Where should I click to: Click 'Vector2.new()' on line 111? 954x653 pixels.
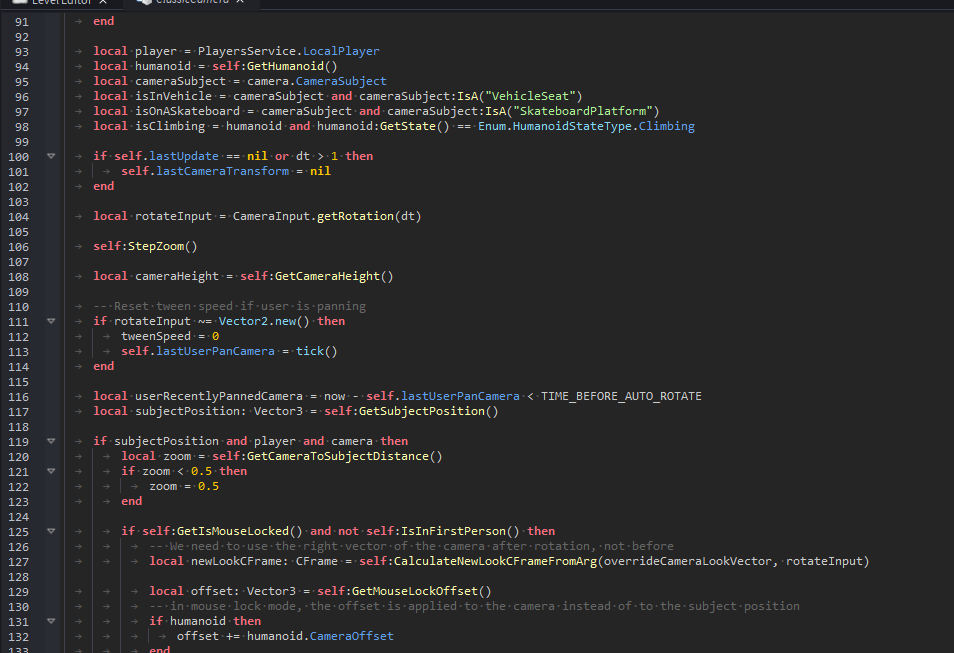pyautogui.click(x=264, y=321)
